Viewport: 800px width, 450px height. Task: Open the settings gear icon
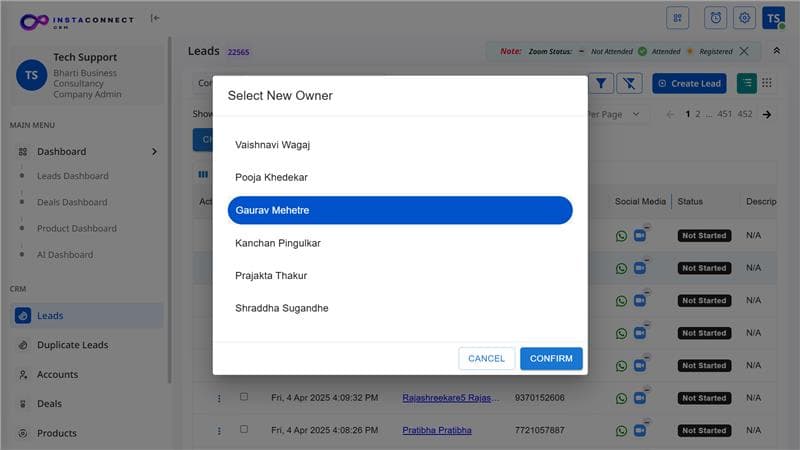point(744,18)
